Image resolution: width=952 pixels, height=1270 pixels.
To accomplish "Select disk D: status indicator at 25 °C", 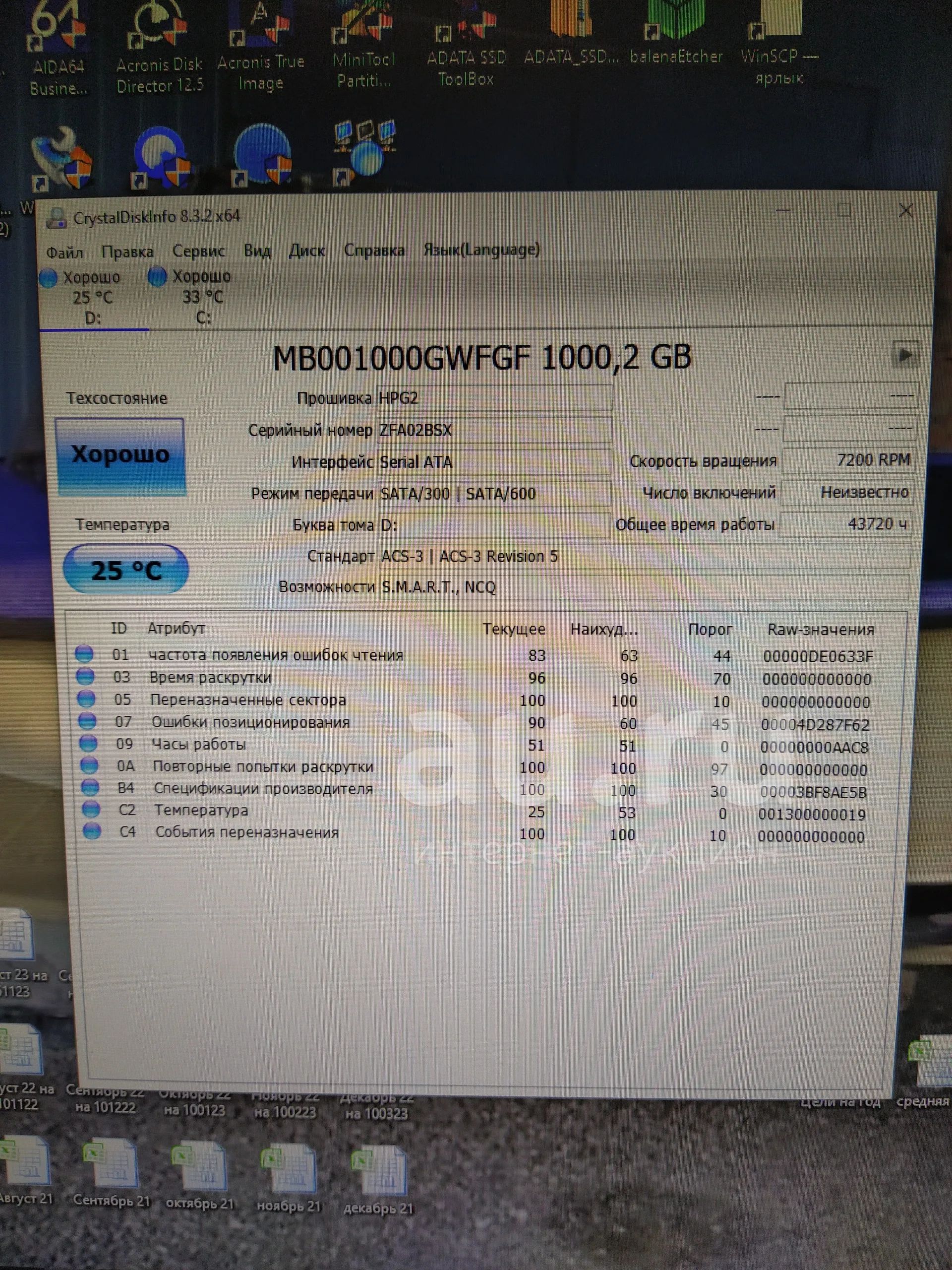I will 81,297.
